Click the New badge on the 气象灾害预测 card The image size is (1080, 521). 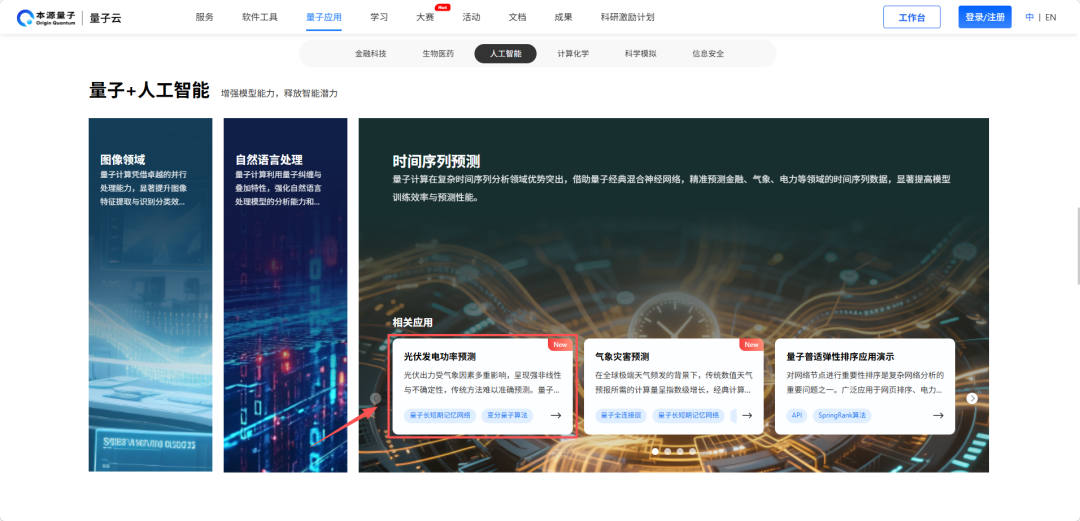[751, 344]
